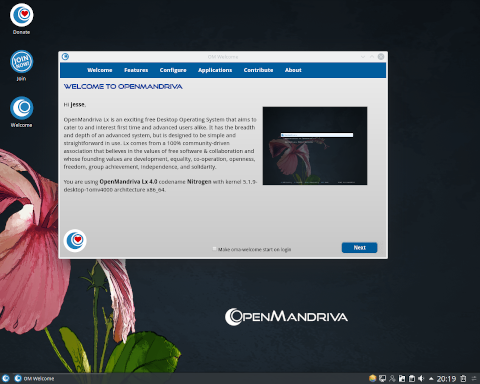
Task: Open the trash icon in the panel
Action: 463,378
